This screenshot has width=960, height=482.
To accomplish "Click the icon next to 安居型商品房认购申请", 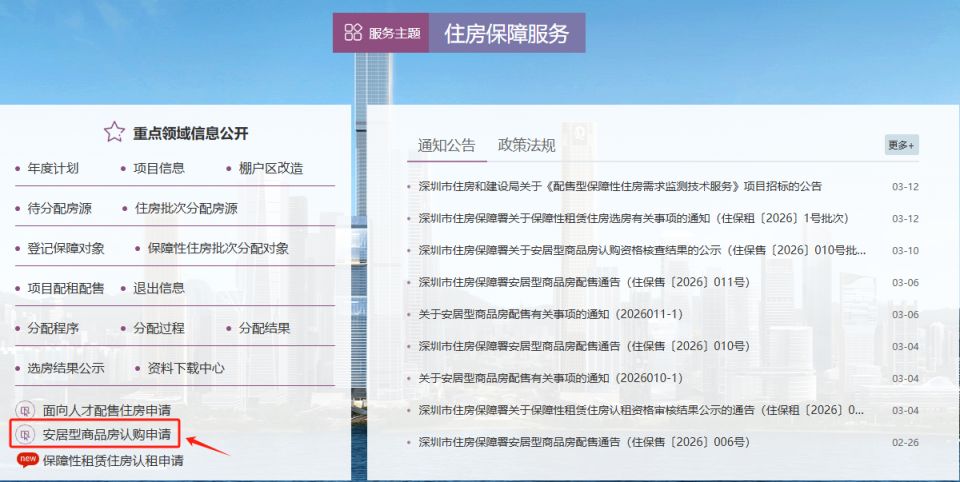I will click(x=25, y=435).
